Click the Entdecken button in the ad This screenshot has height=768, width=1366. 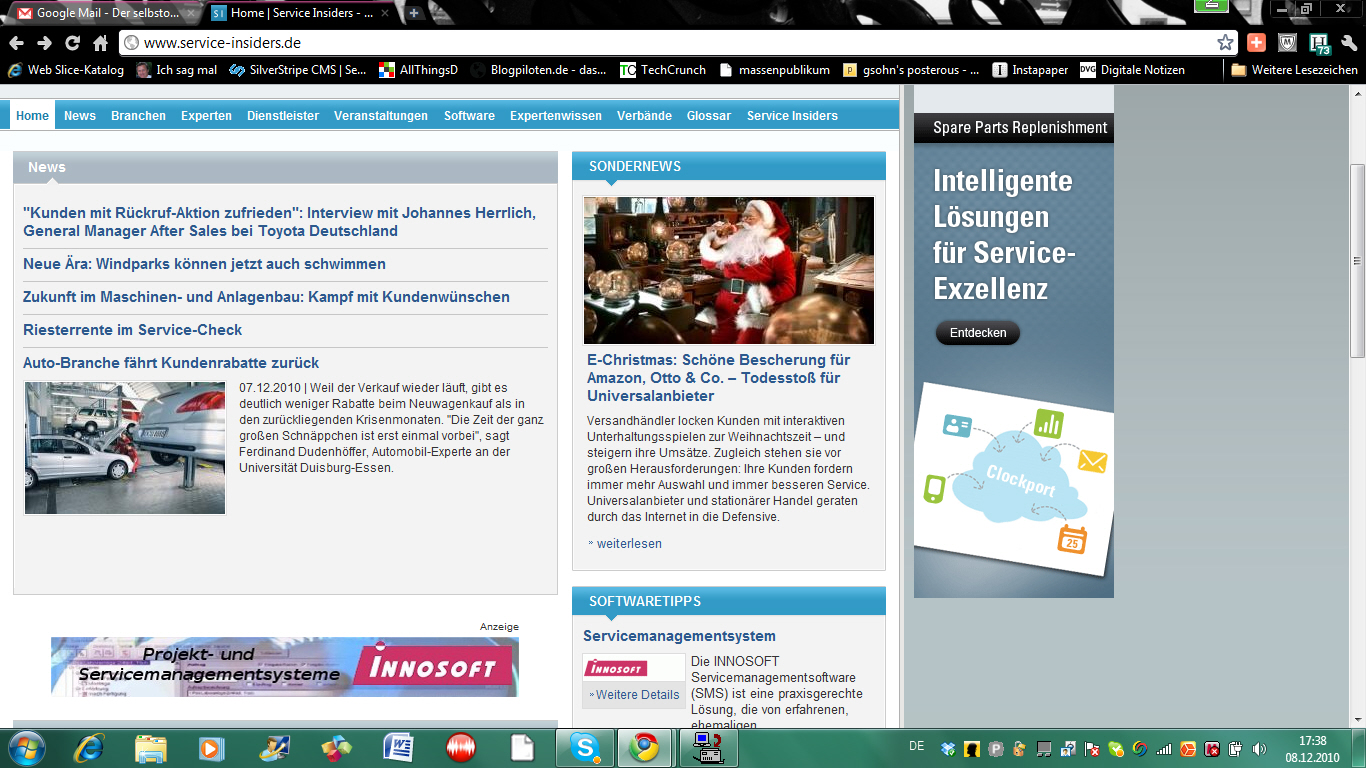click(977, 332)
